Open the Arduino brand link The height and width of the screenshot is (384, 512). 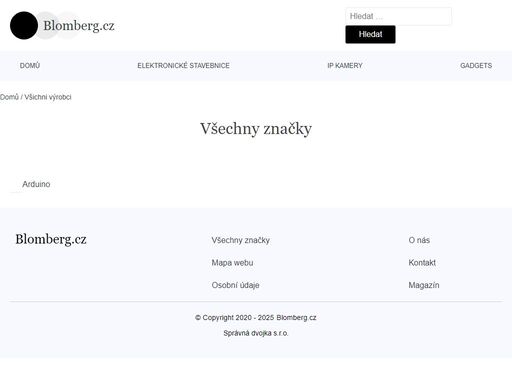36,184
